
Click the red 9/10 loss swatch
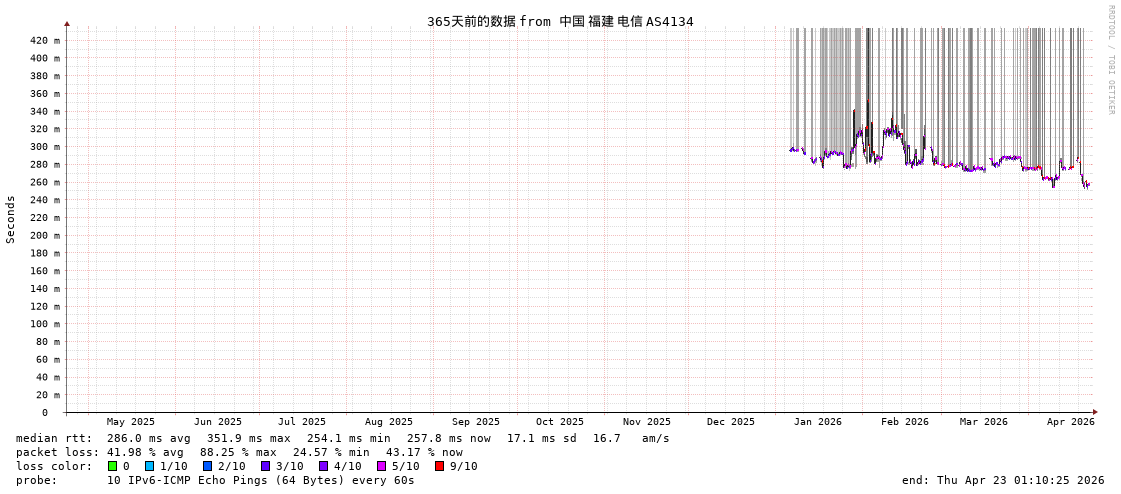(x=439, y=466)
